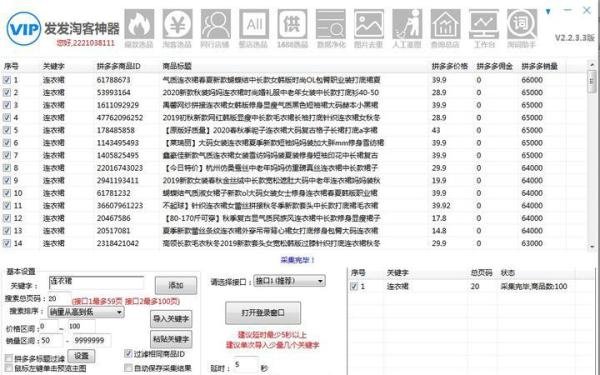The height and width of the screenshot is (375, 600).
Task: Click the status 采集完毕,商品数:100
Action: click(533, 286)
